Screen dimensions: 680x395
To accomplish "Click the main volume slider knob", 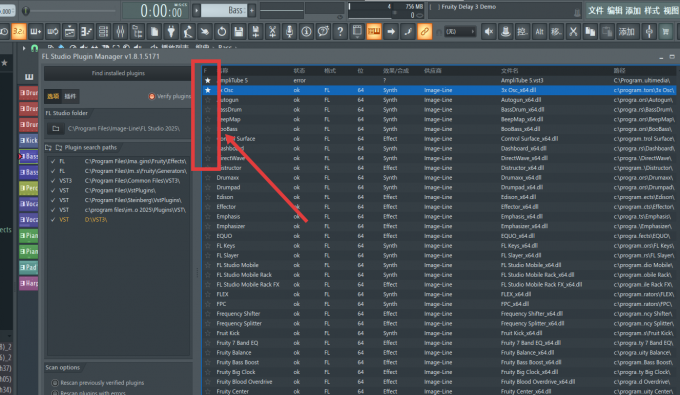I will tap(26, 11).
